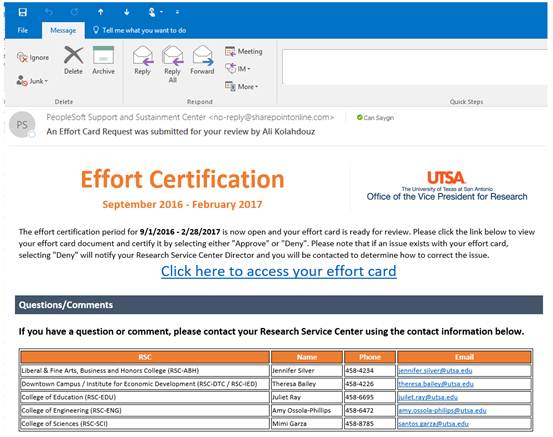Click the Redo arrow icon

pos(74,12)
